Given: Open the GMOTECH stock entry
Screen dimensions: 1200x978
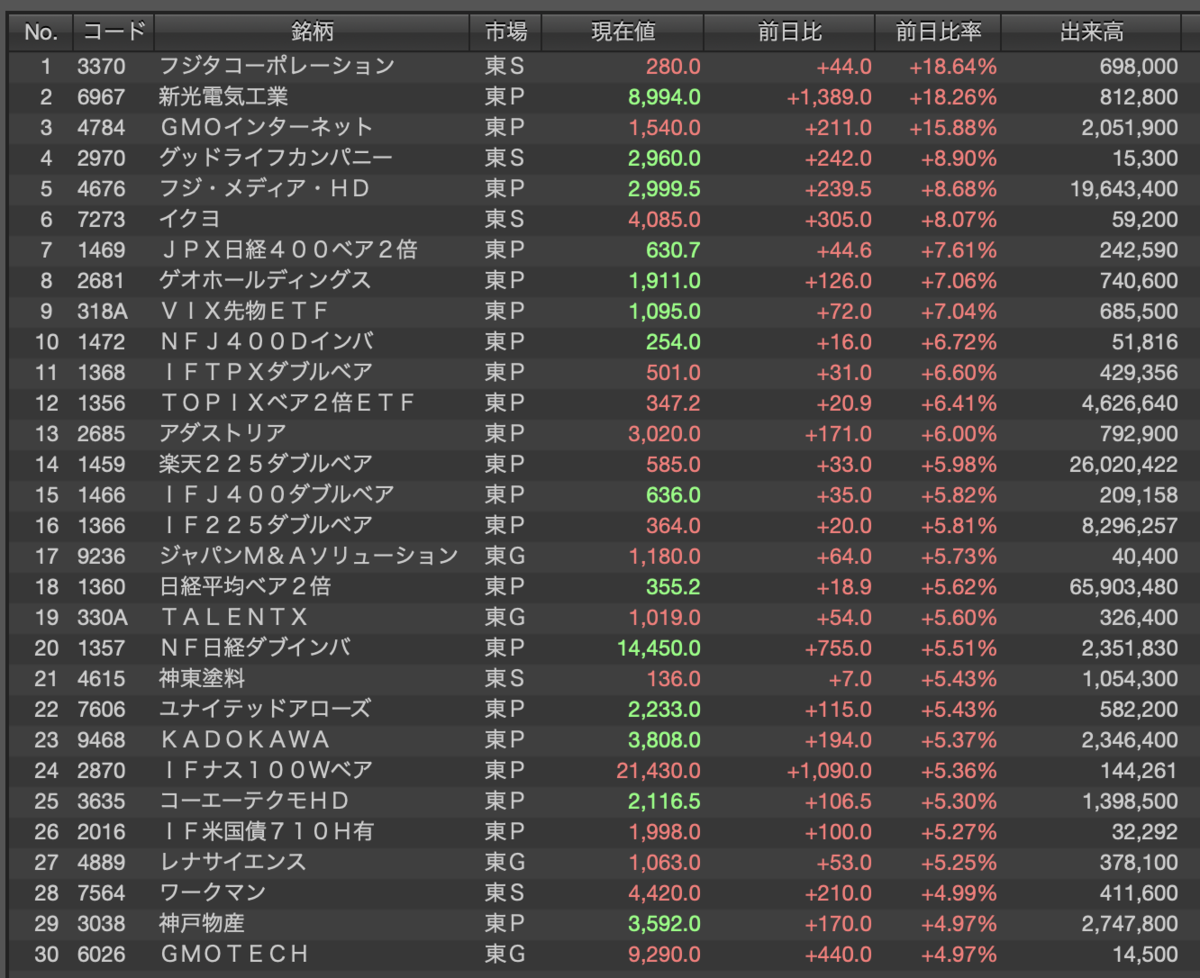Looking at the screenshot, I should coord(234,953).
